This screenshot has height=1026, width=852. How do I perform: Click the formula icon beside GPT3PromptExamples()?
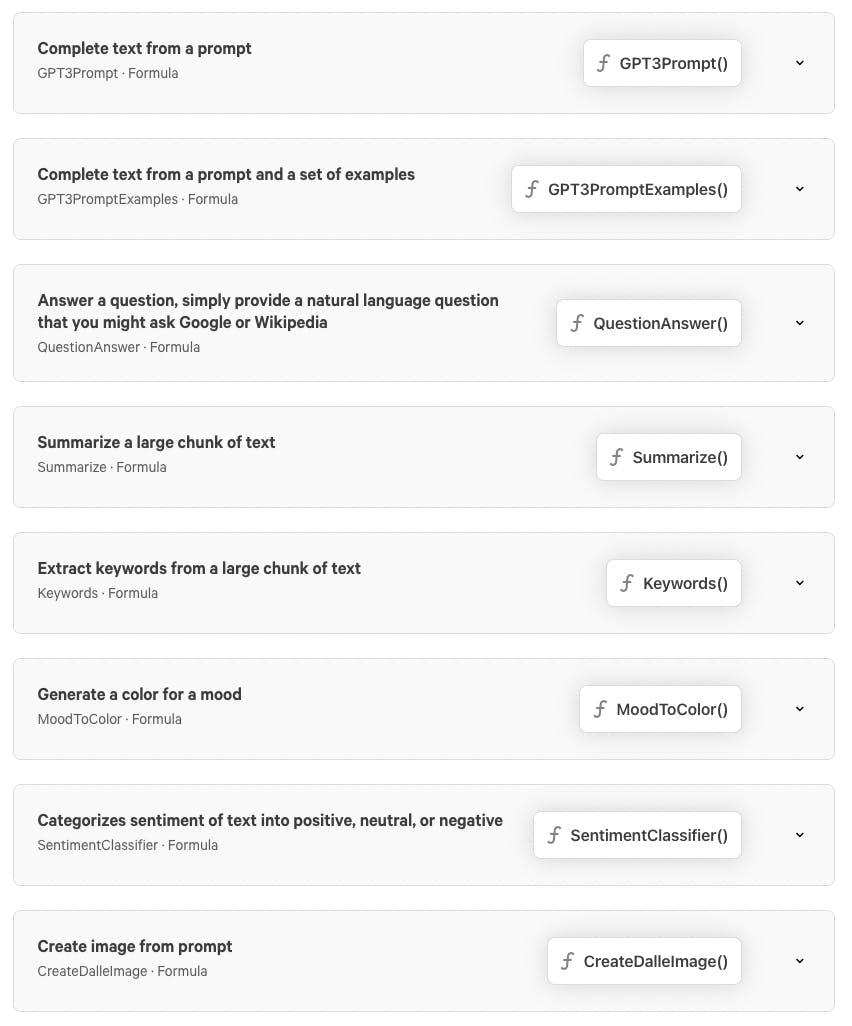coord(532,189)
